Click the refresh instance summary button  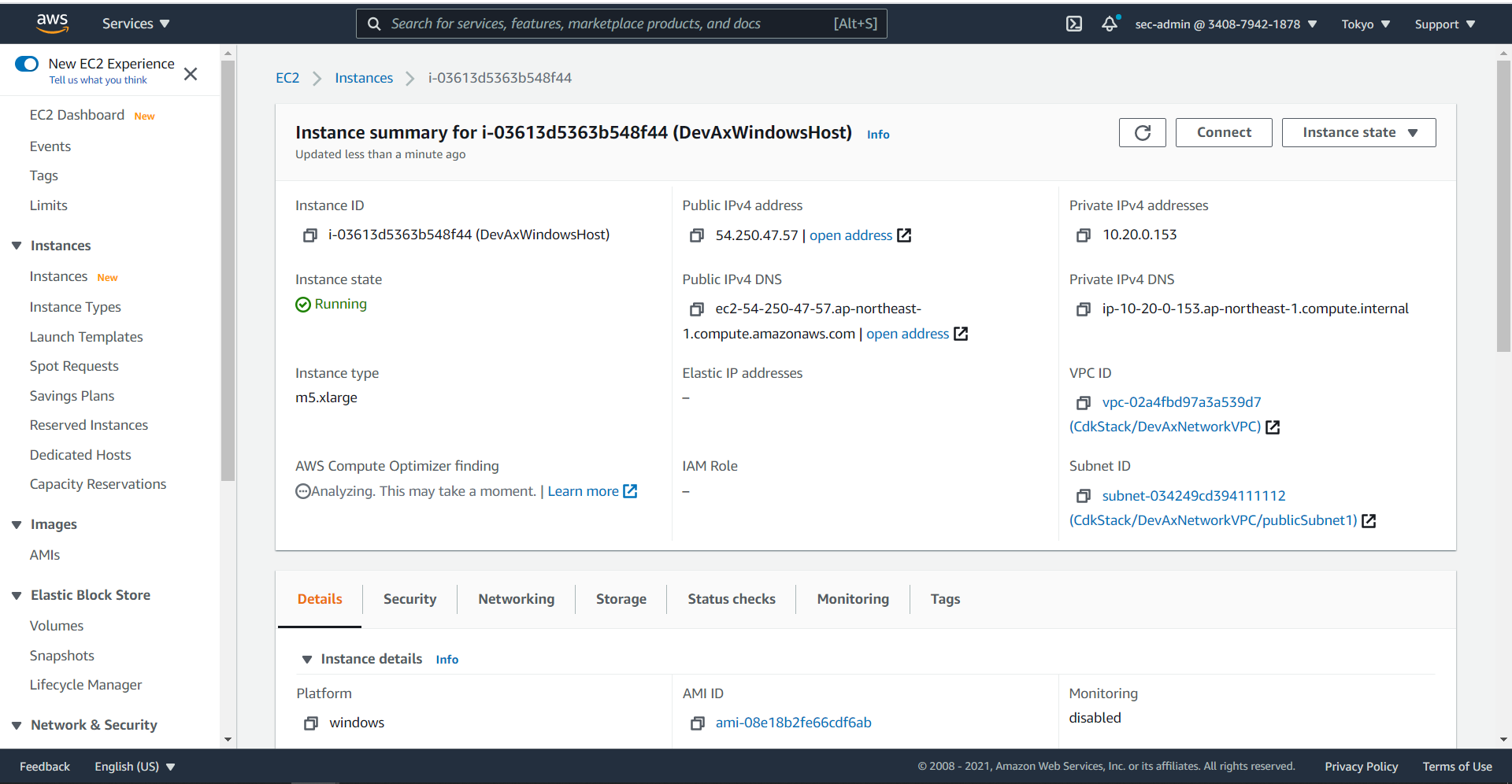pyautogui.click(x=1142, y=132)
